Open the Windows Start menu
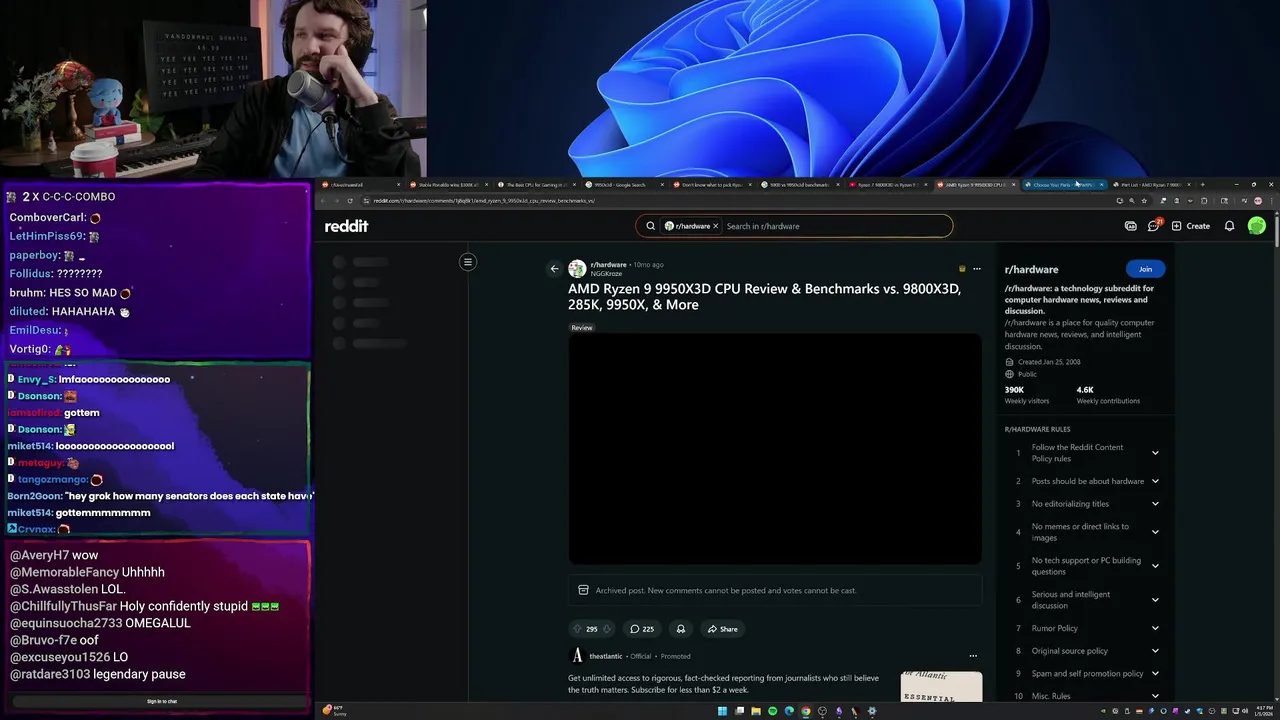The width and height of the screenshot is (1280, 720). click(722, 711)
